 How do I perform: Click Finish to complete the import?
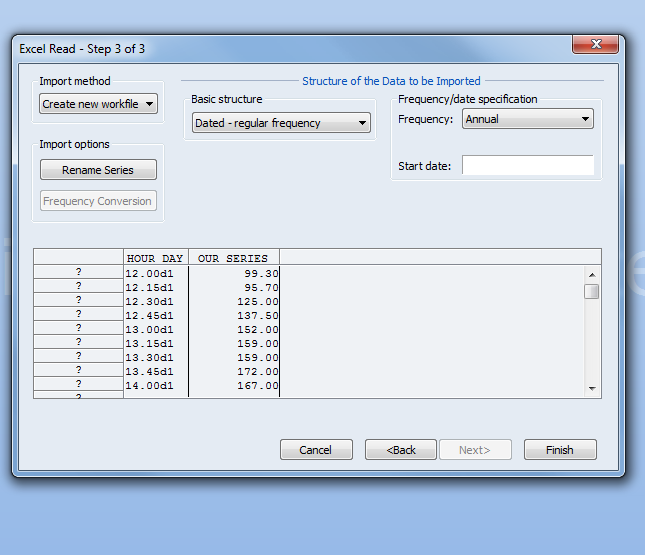[560, 450]
